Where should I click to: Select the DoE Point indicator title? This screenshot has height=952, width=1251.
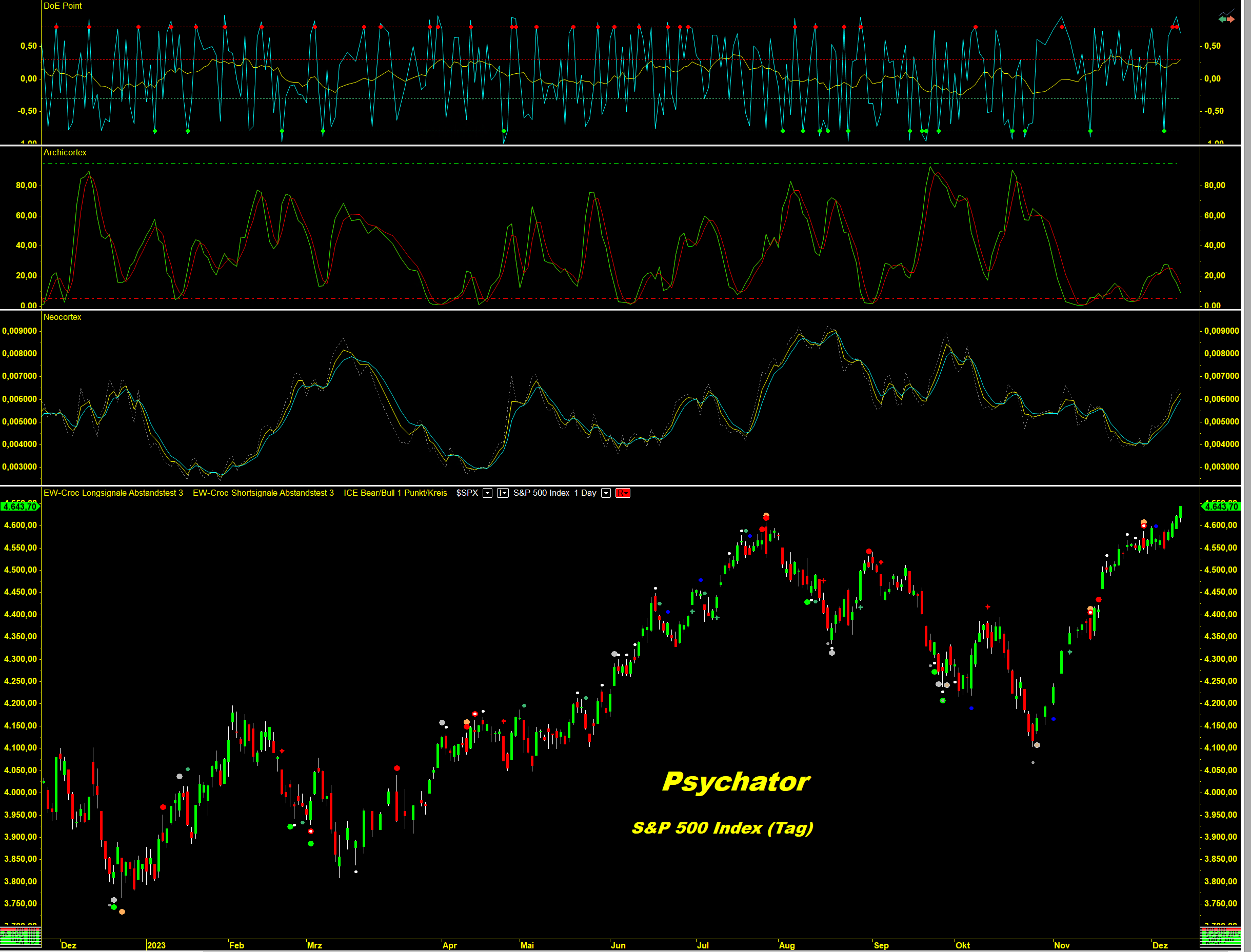click(x=63, y=6)
